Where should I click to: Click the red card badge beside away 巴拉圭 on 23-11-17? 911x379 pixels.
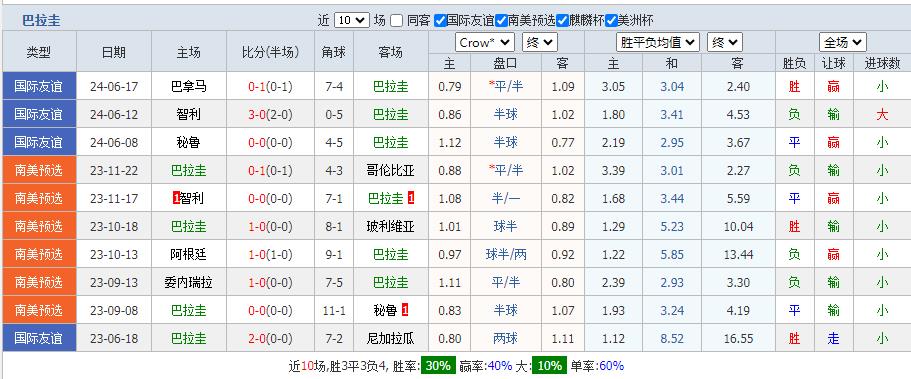pos(411,198)
